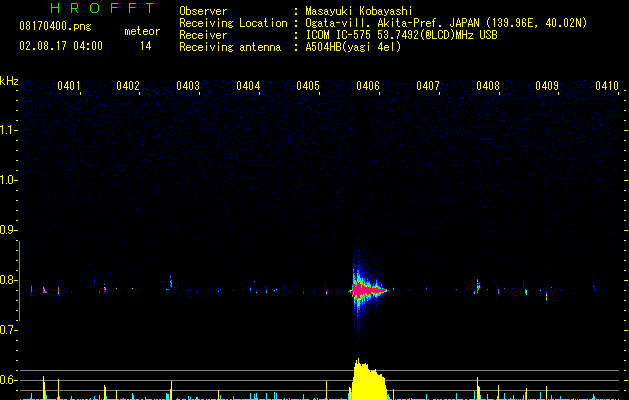The height and width of the screenshot is (400, 629).
Task: Click the 0403 time label
Action: coord(188,86)
